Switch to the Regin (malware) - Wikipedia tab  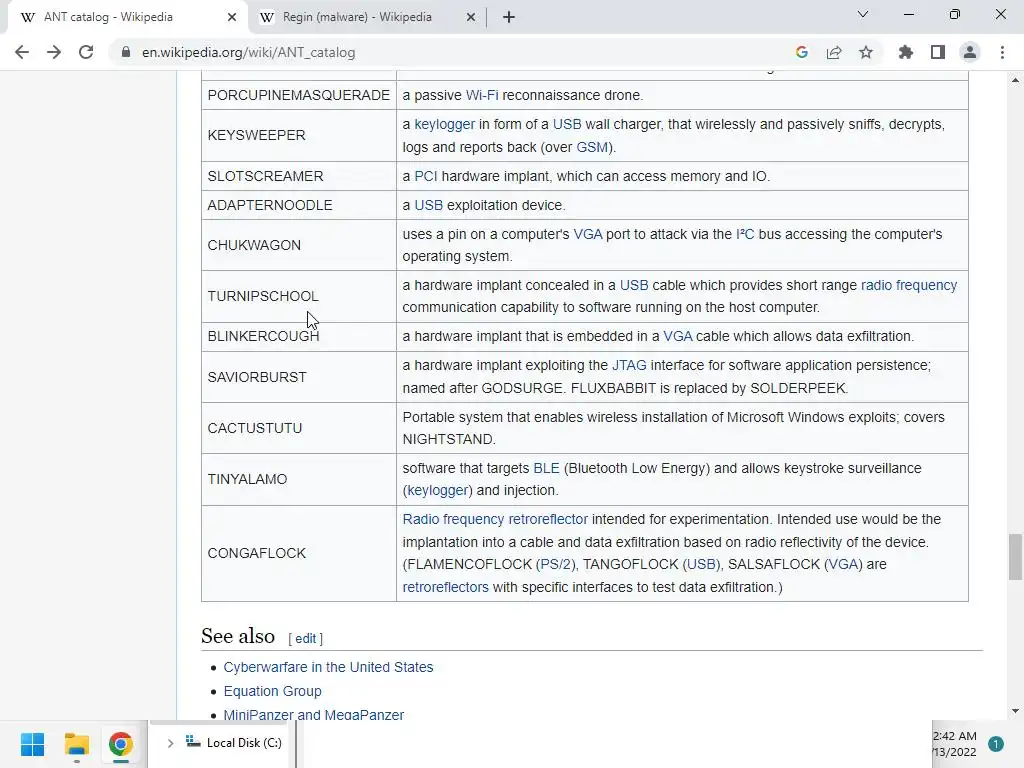[x=367, y=17]
